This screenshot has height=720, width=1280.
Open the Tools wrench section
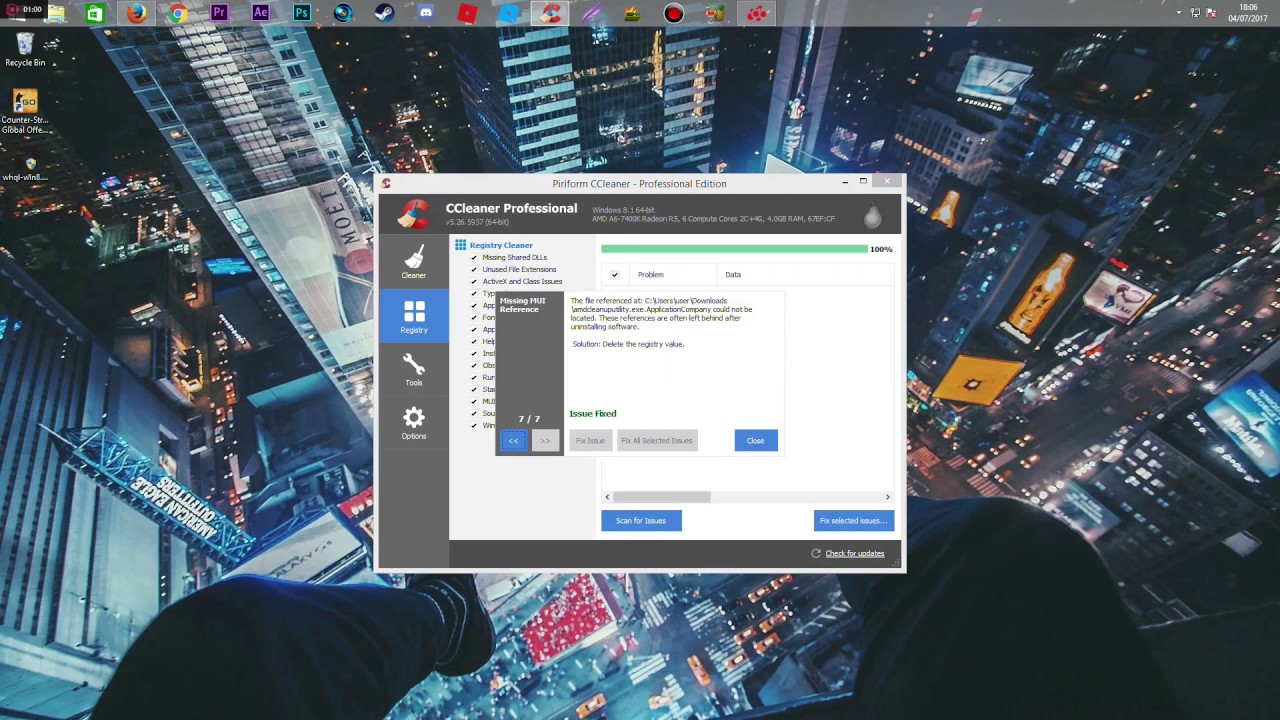point(413,369)
